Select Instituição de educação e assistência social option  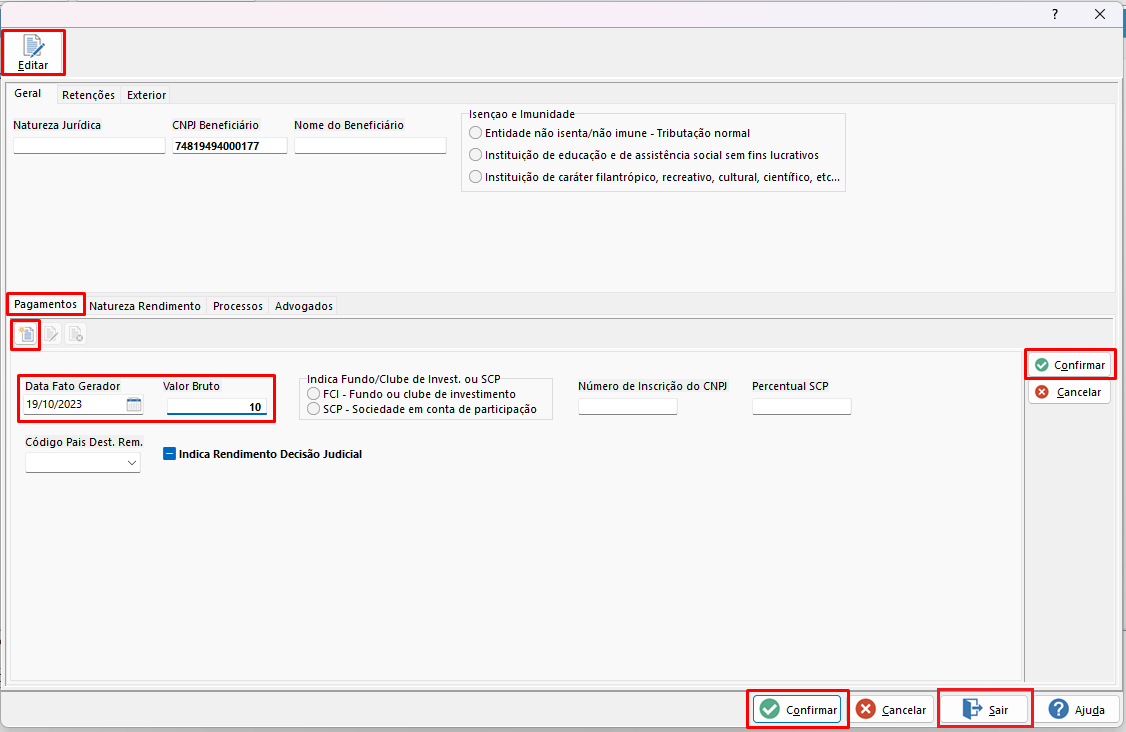(475, 155)
